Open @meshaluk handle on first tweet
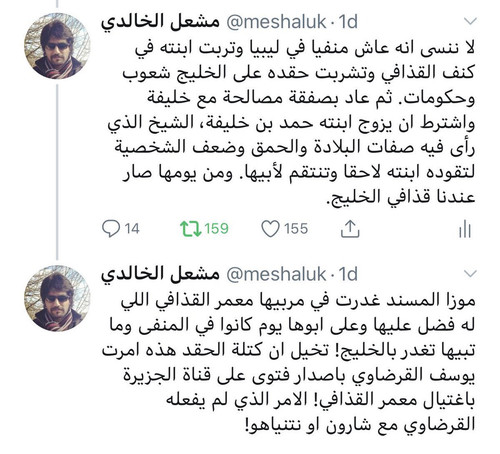The height and width of the screenshot is (454, 500). [x=276, y=22]
